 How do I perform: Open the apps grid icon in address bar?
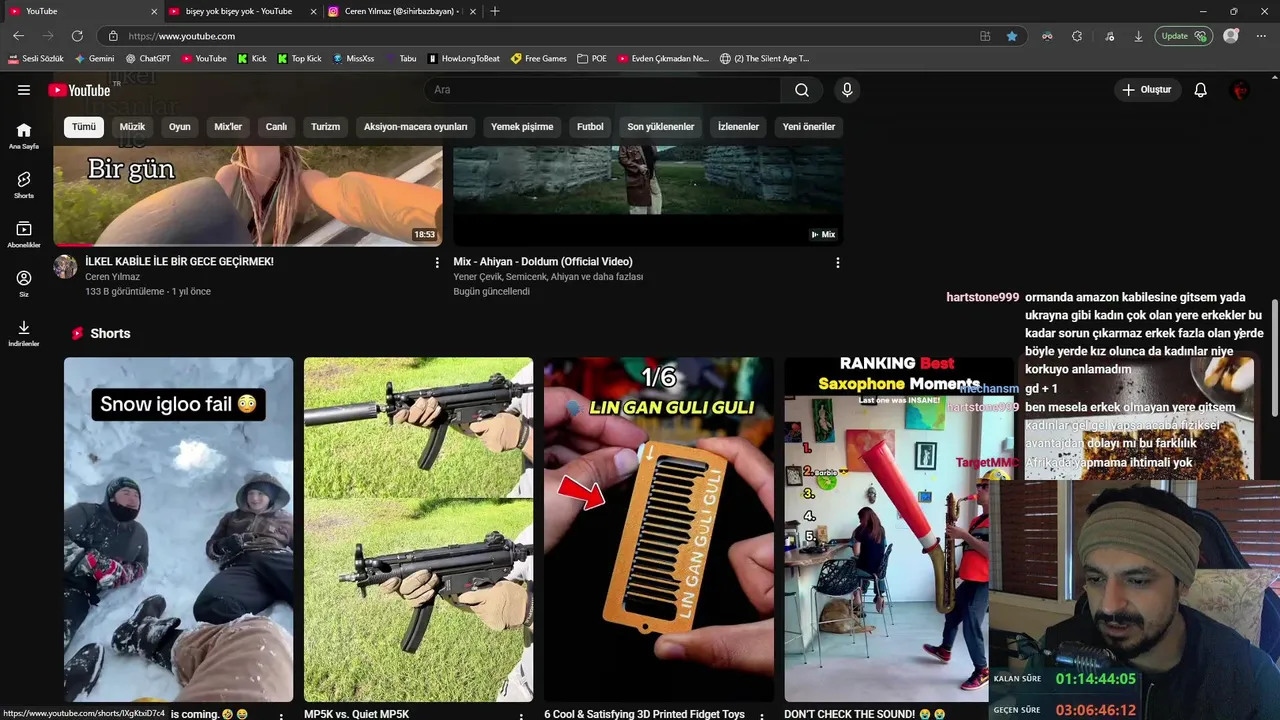click(985, 36)
